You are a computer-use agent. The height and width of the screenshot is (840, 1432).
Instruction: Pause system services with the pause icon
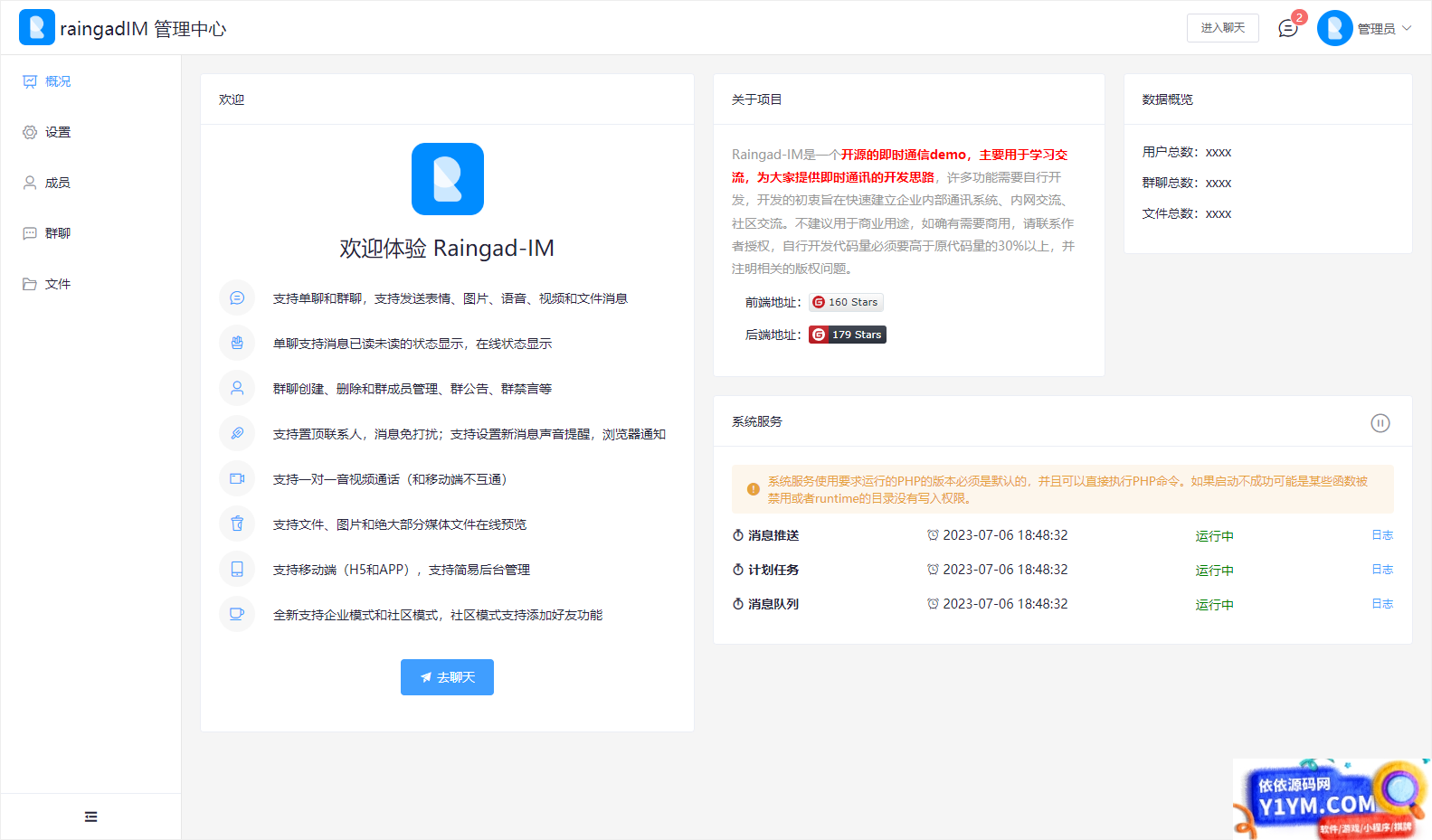pyautogui.click(x=1380, y=423)
